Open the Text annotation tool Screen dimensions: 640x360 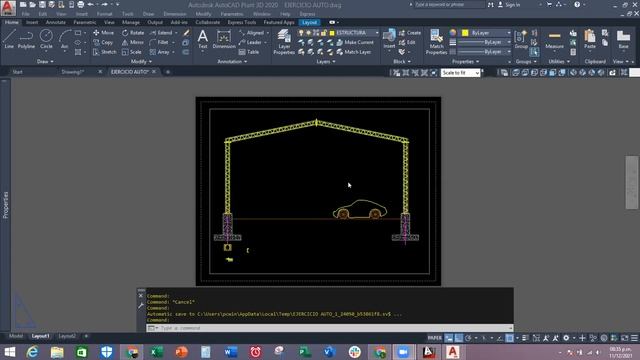coord(202,39)
